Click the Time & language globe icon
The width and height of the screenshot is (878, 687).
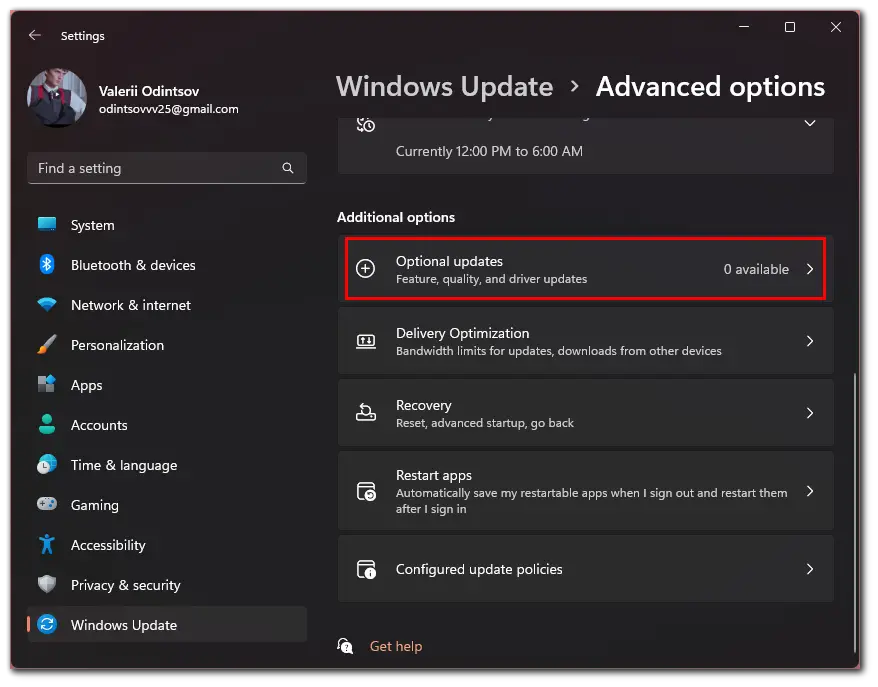coord(47,464)
